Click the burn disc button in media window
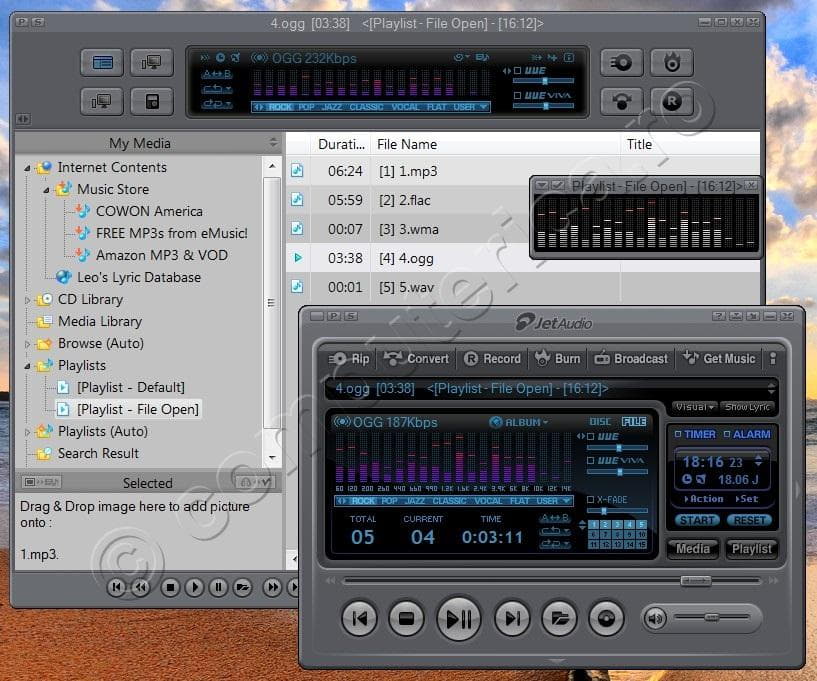This screenshot has height=681, width=817. point(672,63)
